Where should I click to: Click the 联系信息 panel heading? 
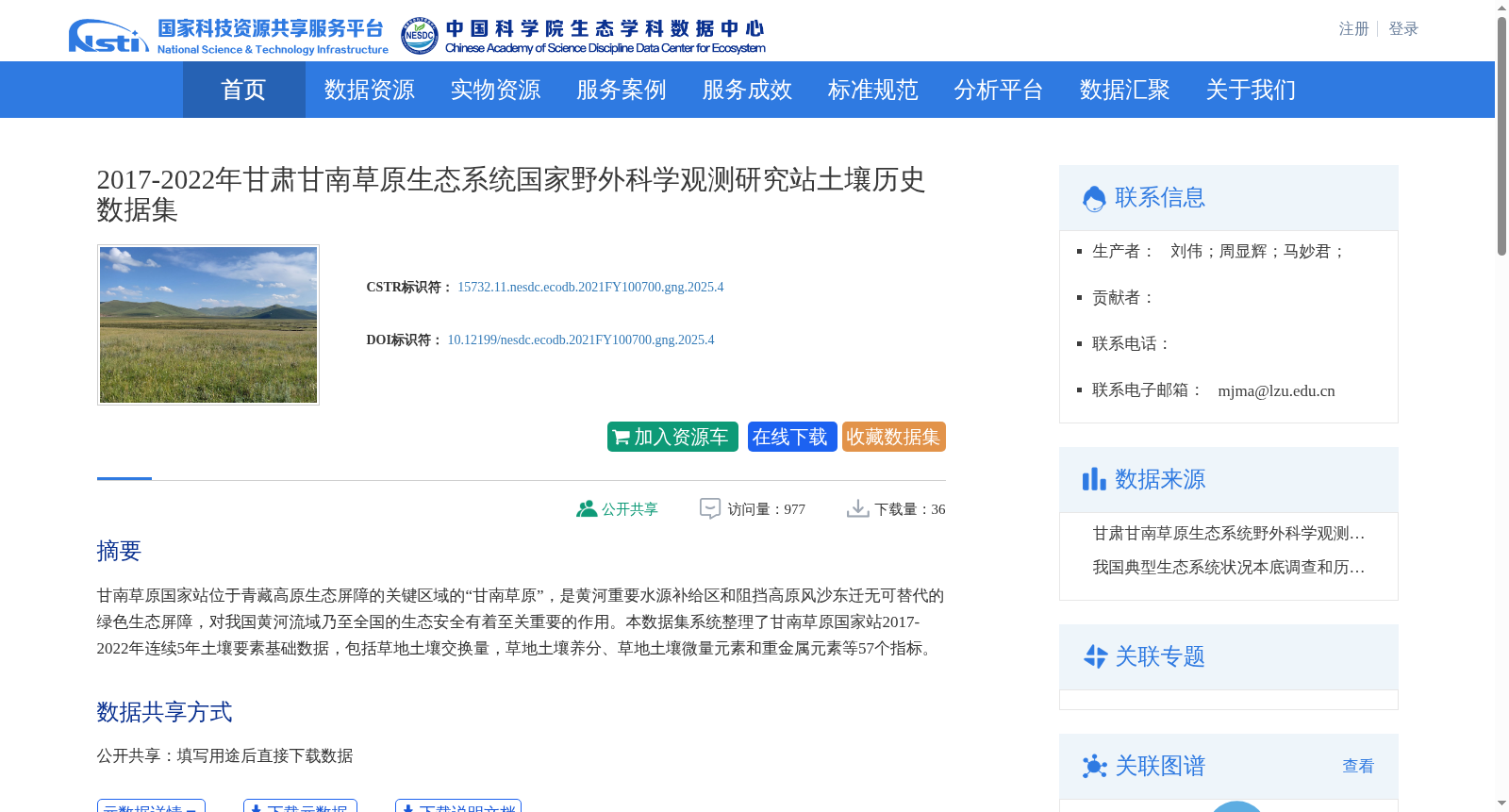click(1160, 197)
